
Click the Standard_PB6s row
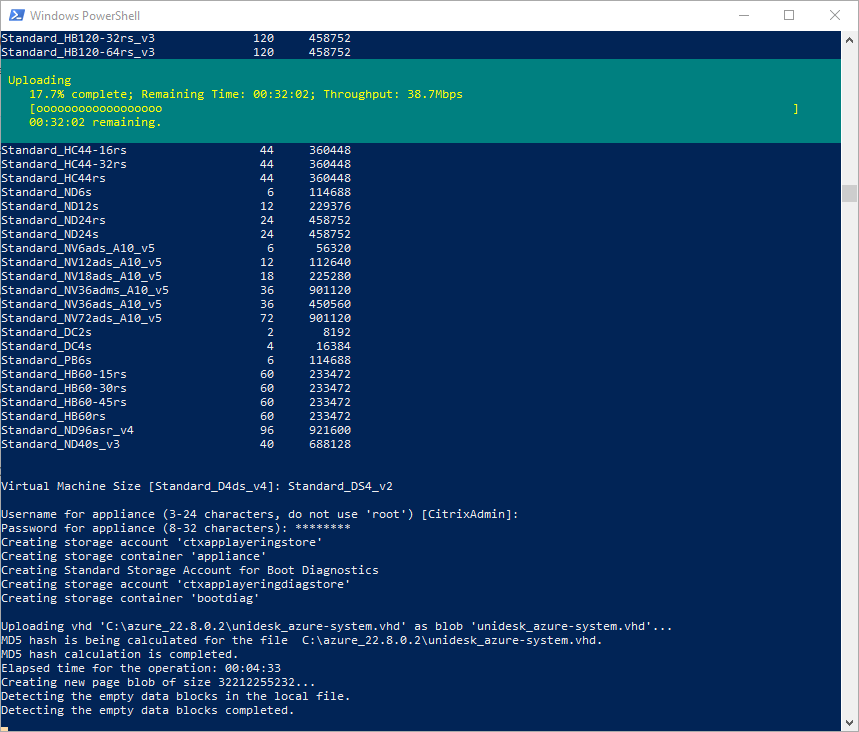(x=176, y=360)
